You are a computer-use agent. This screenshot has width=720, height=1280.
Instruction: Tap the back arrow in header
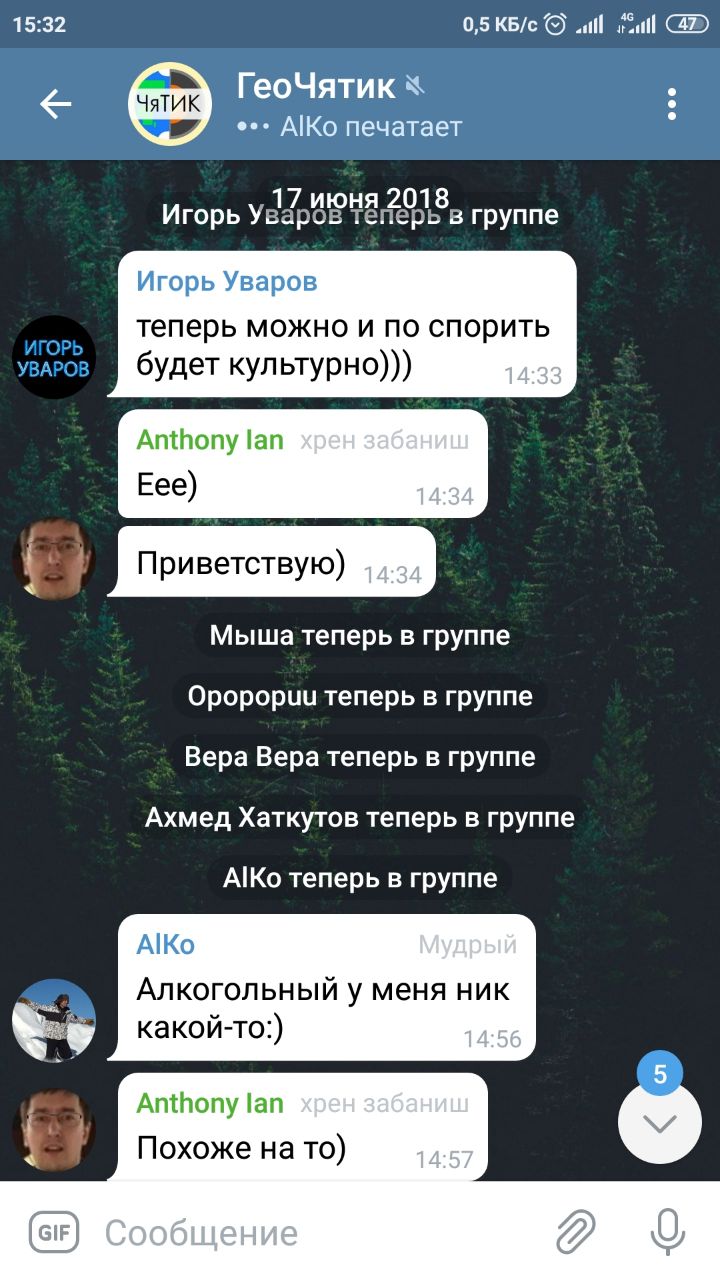(x=55, y=104)
